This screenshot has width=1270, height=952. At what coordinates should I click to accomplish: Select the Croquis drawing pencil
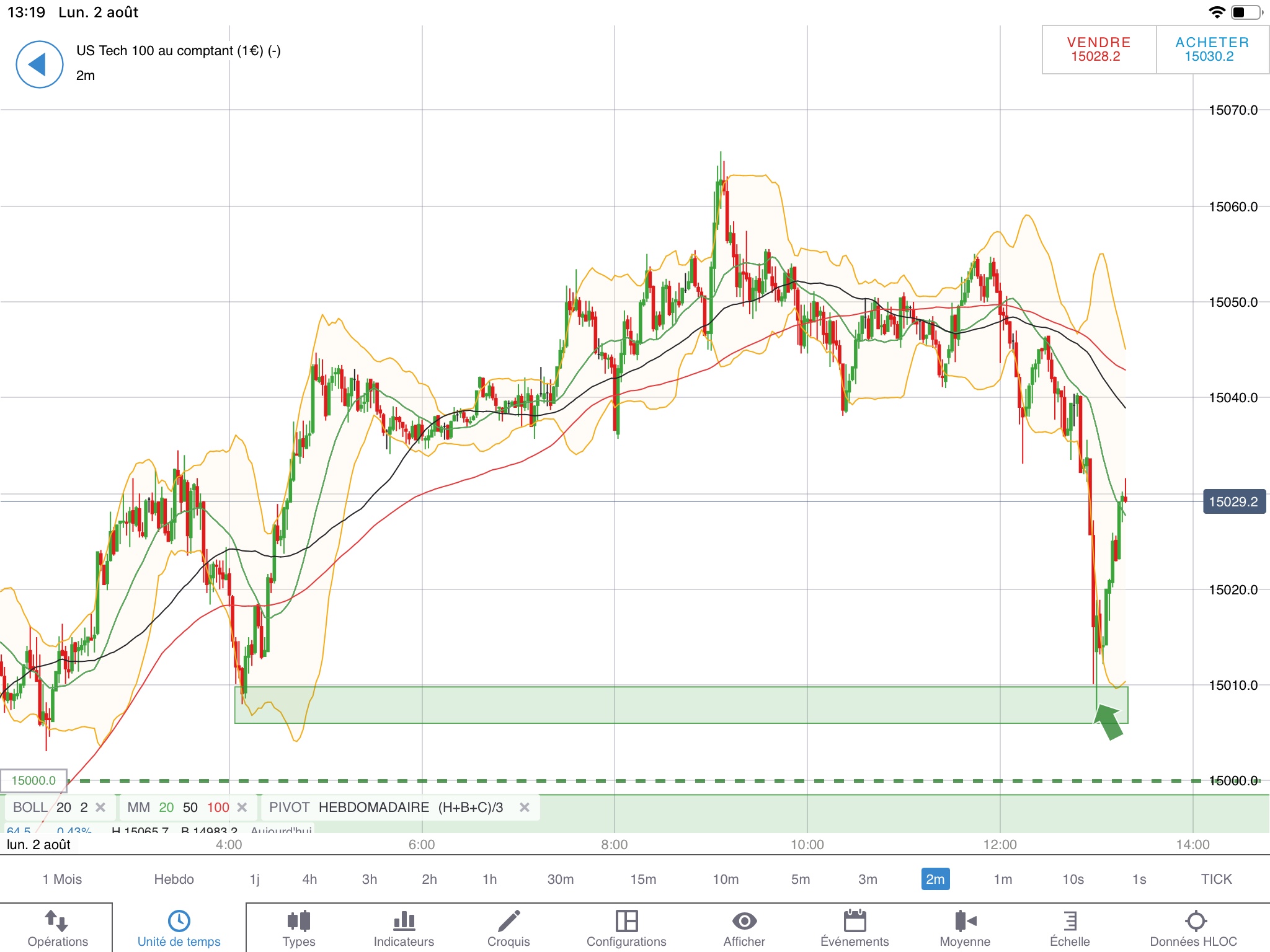click(508, 928)
